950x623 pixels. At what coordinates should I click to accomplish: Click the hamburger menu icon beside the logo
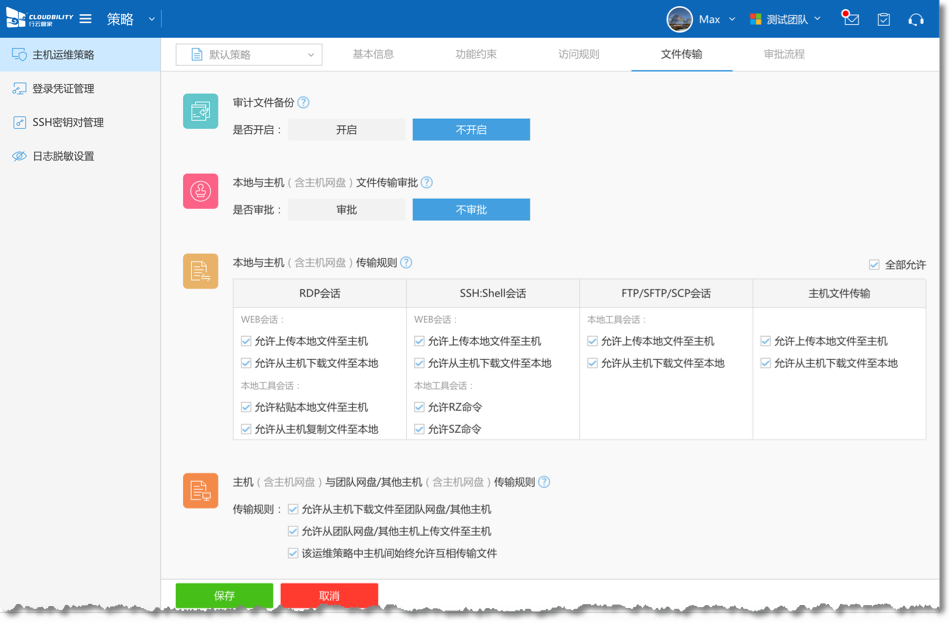tap(86, 19)
